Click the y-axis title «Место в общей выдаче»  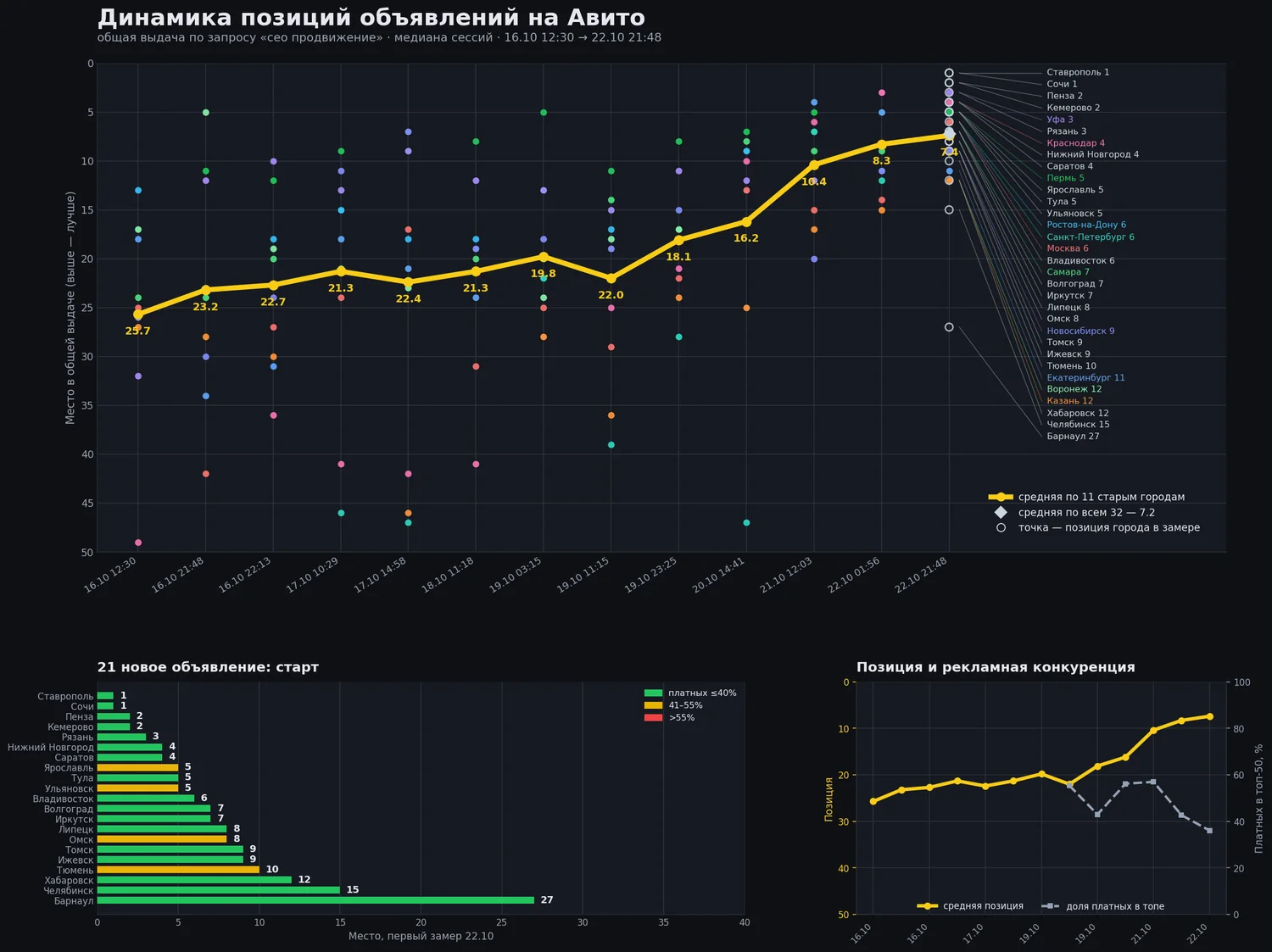pyautogui.click(x=70, y=308)
